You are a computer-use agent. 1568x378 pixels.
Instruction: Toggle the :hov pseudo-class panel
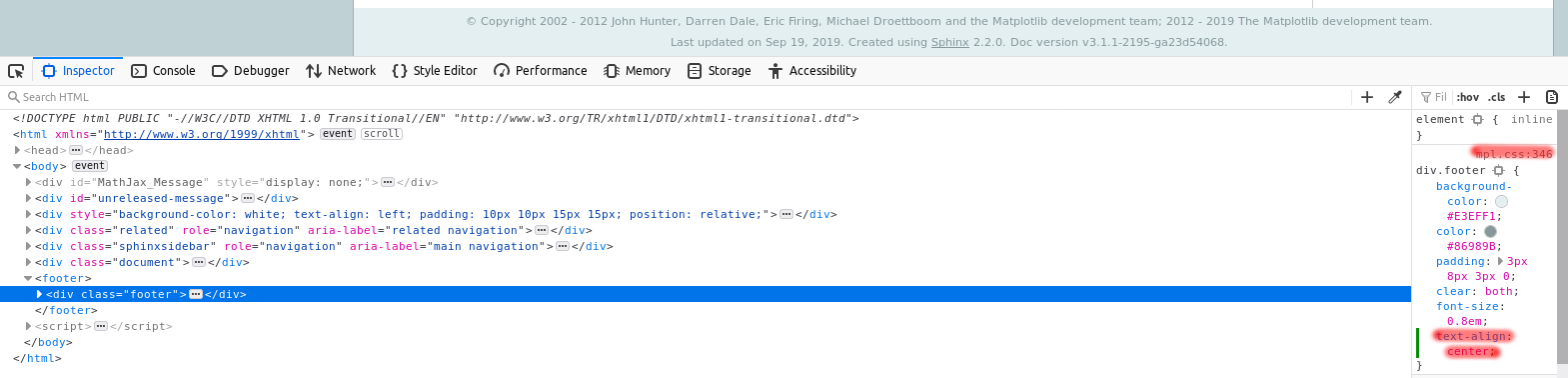click(x=1467, y=97)
